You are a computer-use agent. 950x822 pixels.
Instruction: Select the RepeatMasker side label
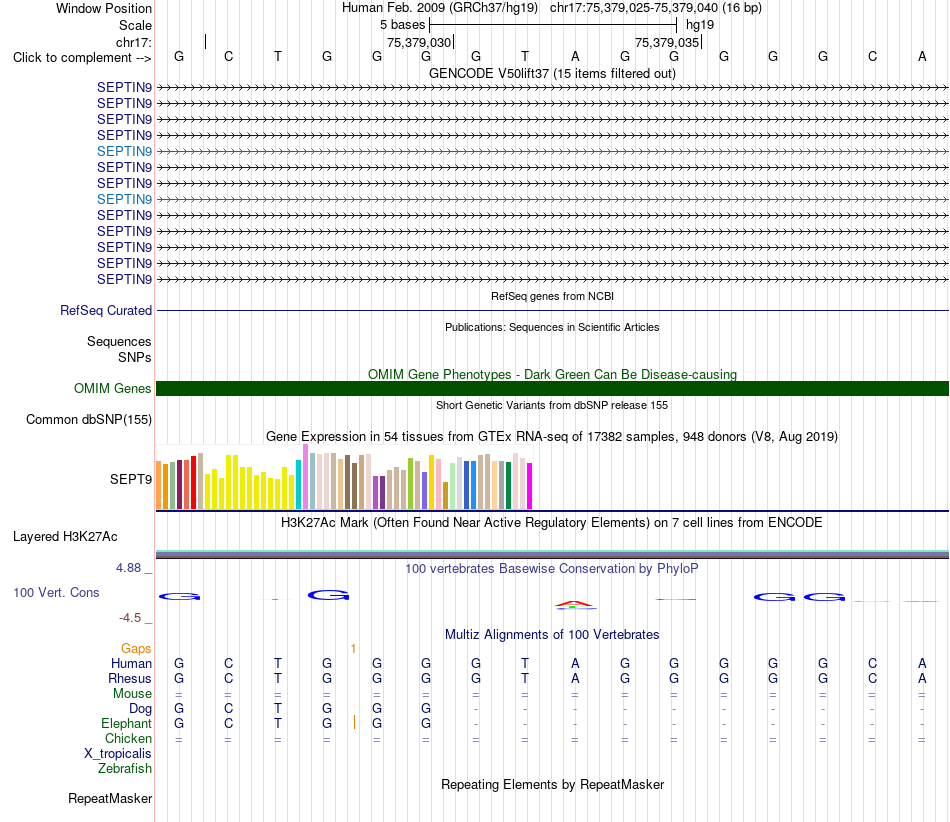pyautogui.click(x=110, y=798)
